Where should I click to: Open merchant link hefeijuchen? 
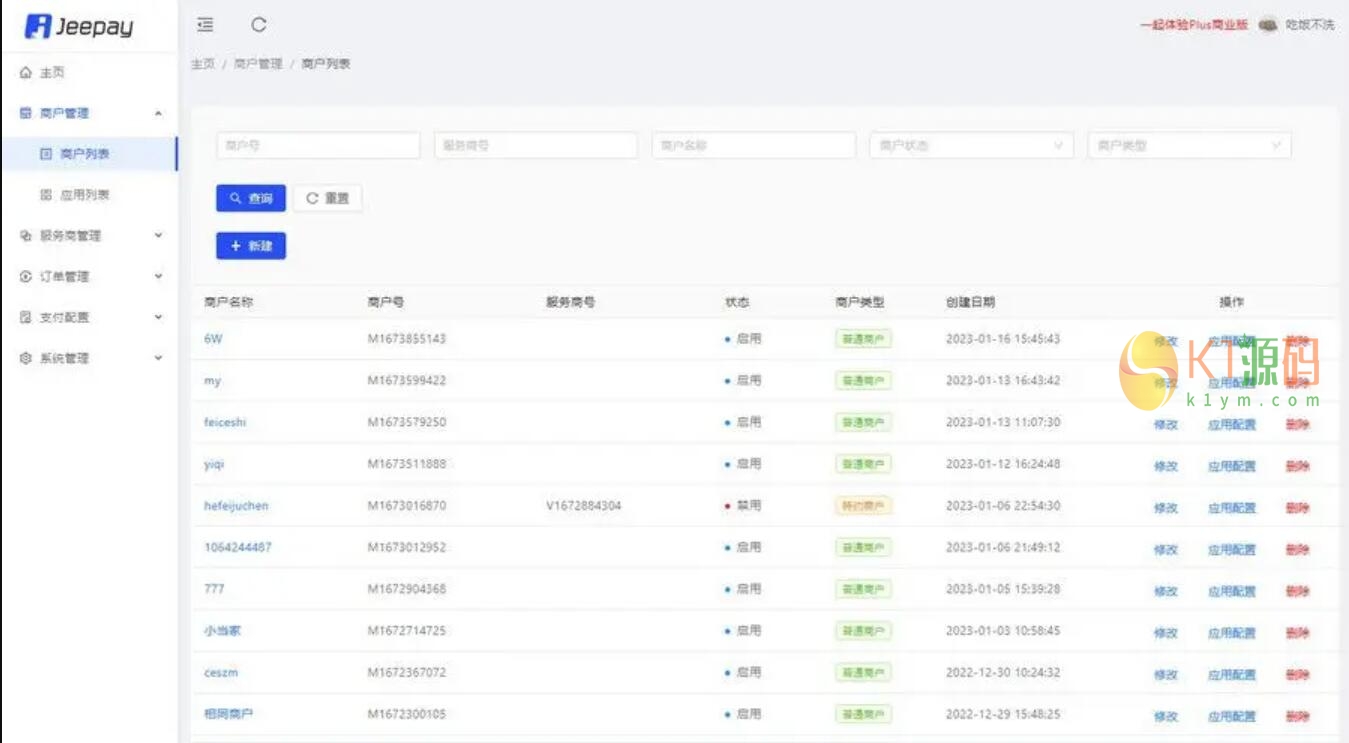point(236,506)
